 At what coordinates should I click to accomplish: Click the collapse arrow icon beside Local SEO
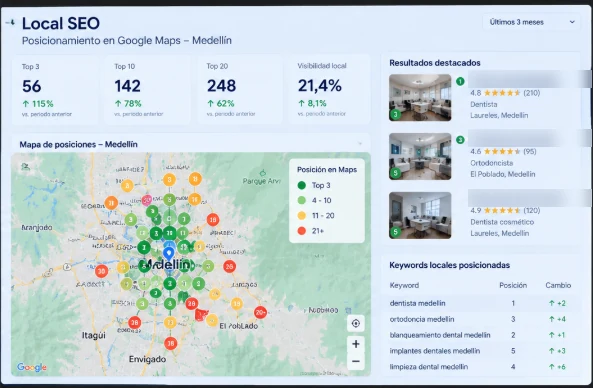11,23
